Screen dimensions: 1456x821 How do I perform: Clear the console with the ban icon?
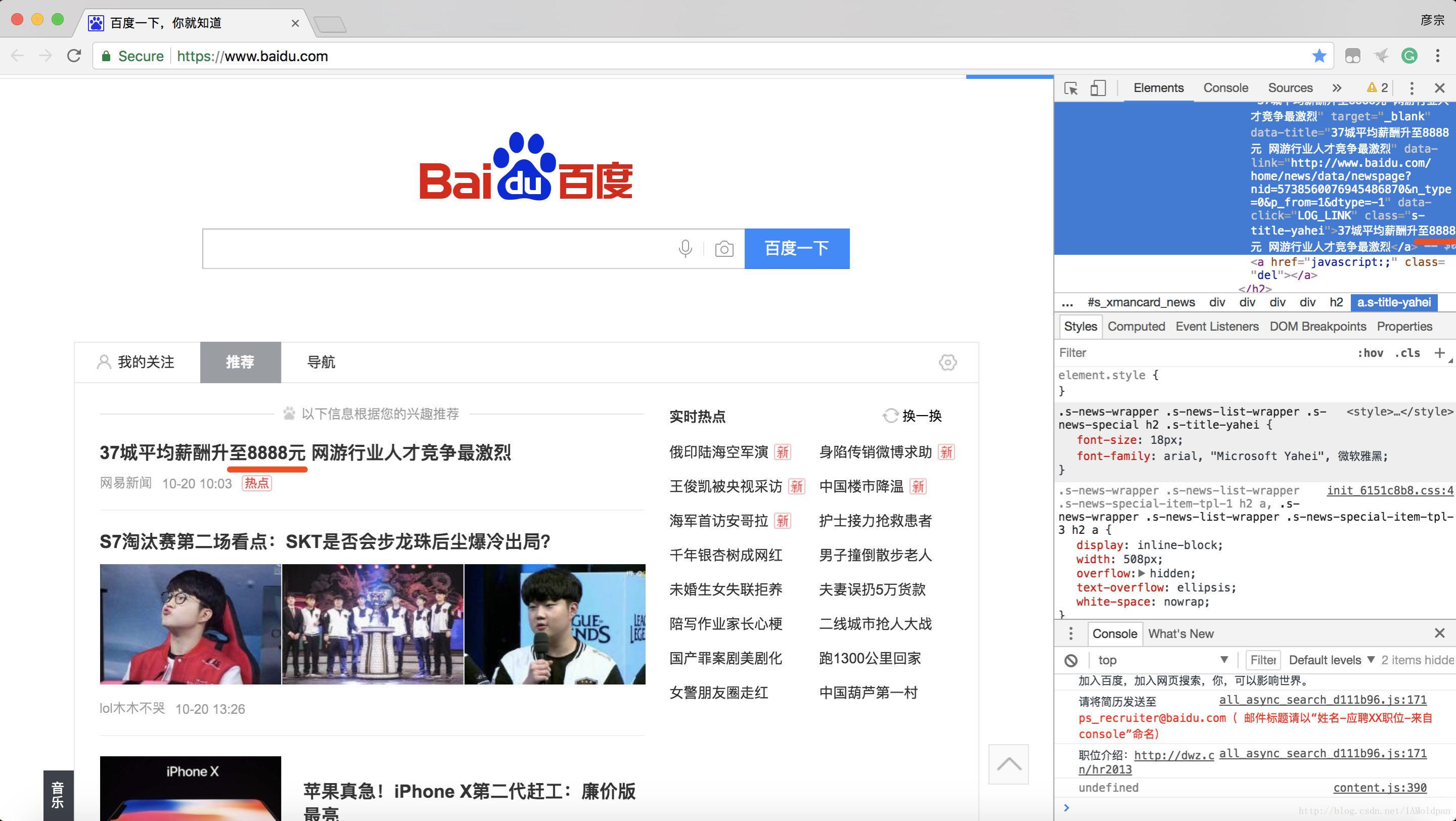click(1071, 660)
